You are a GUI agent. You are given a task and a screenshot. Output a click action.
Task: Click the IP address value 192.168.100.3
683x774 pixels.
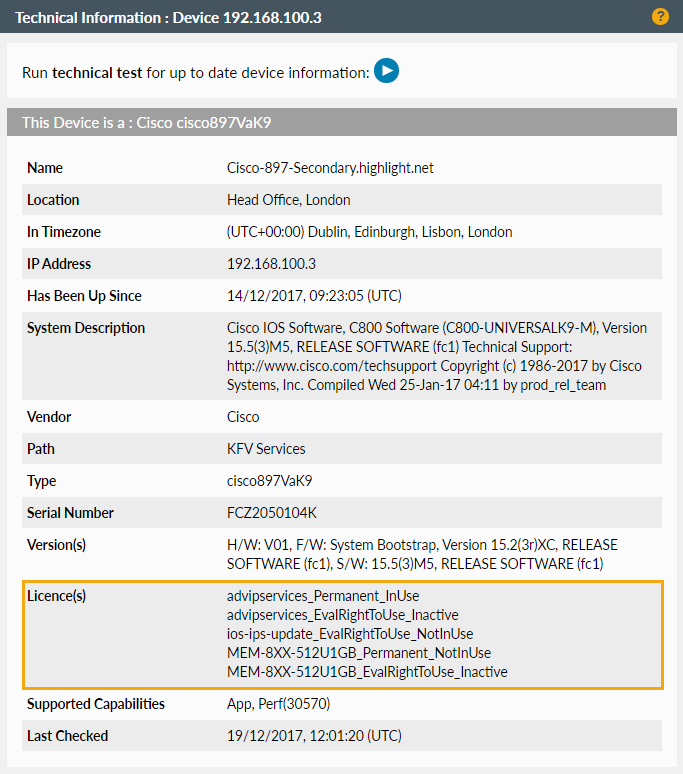[271, 264]
